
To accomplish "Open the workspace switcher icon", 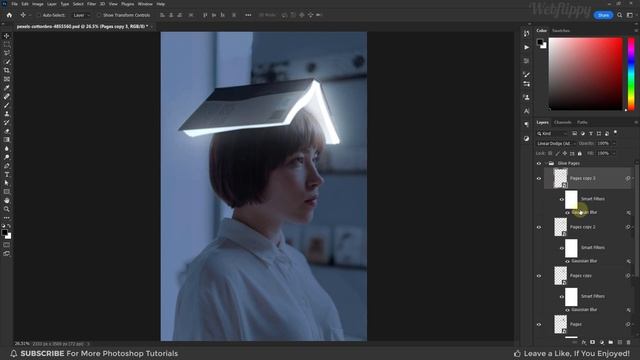I will point(630,15).
